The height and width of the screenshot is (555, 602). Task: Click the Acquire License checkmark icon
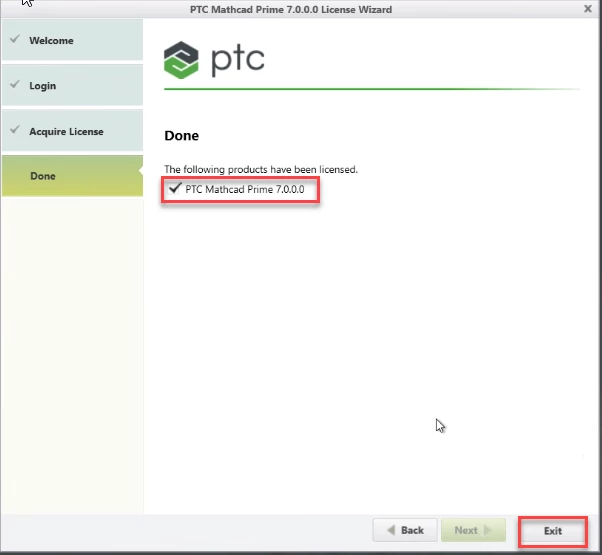click(15, 130)
